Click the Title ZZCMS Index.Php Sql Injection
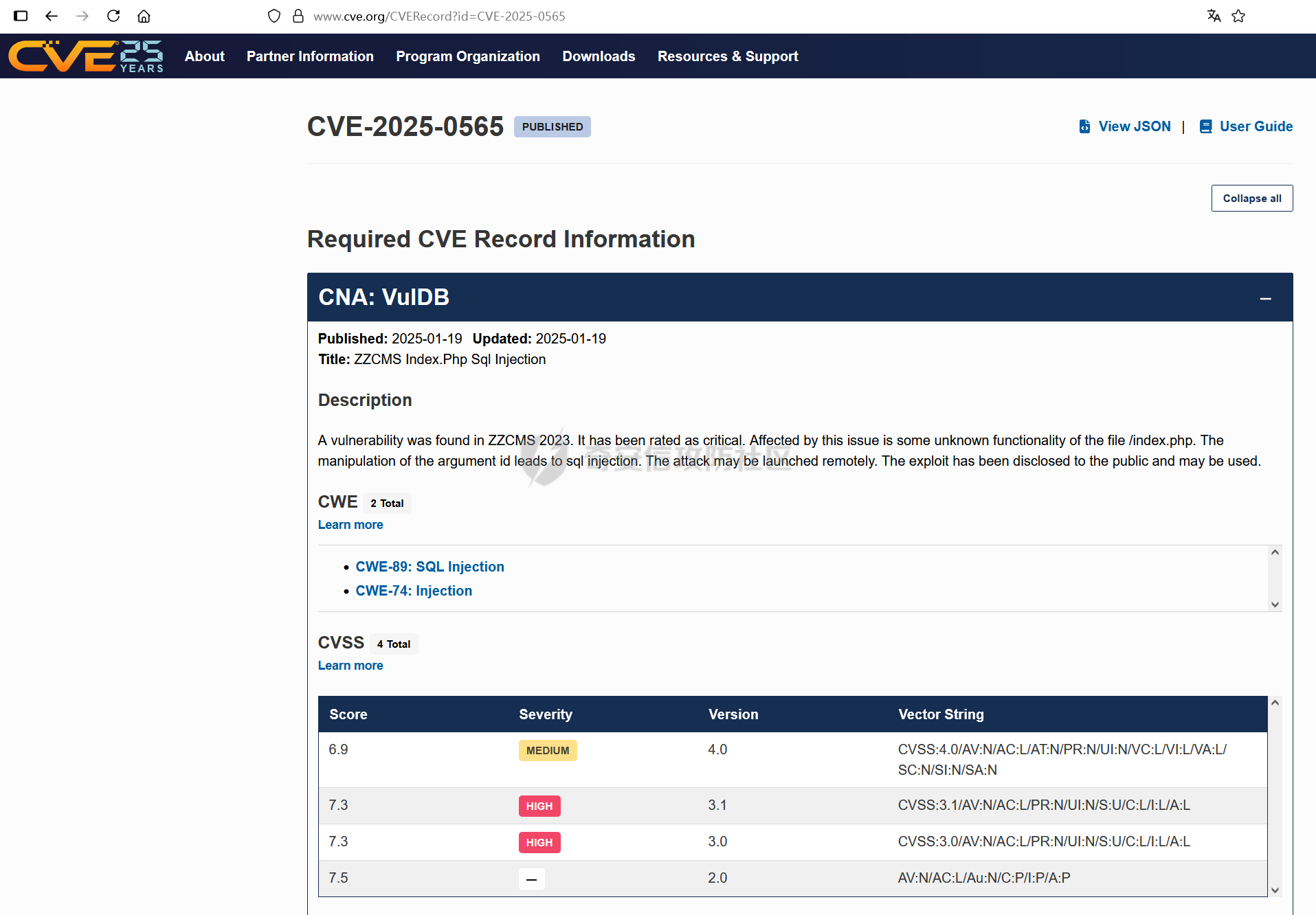1316x915 pixels. click(x=432, y=359)
